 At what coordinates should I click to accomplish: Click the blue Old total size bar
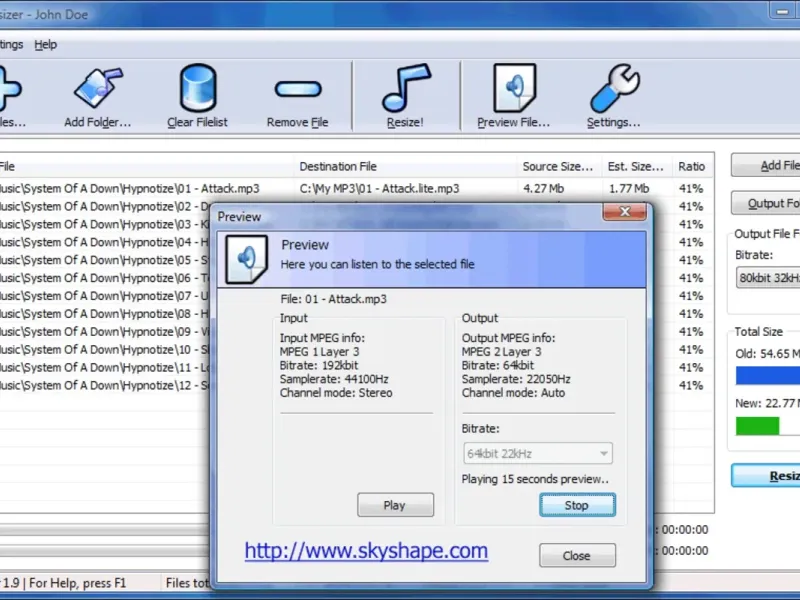[x=767, y=376]
